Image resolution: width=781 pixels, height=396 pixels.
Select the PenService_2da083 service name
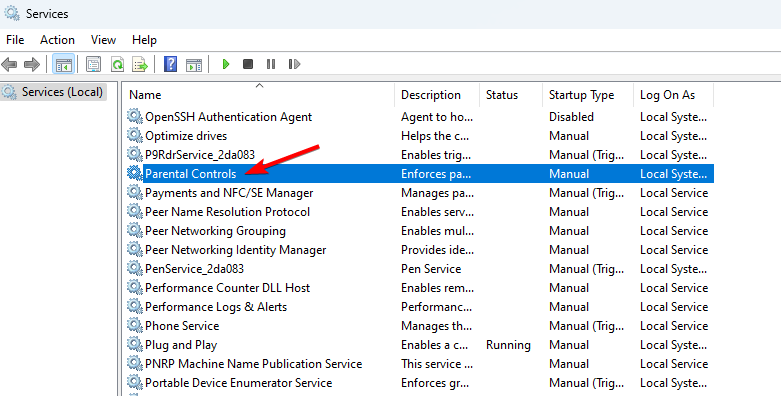coord(194,268)
